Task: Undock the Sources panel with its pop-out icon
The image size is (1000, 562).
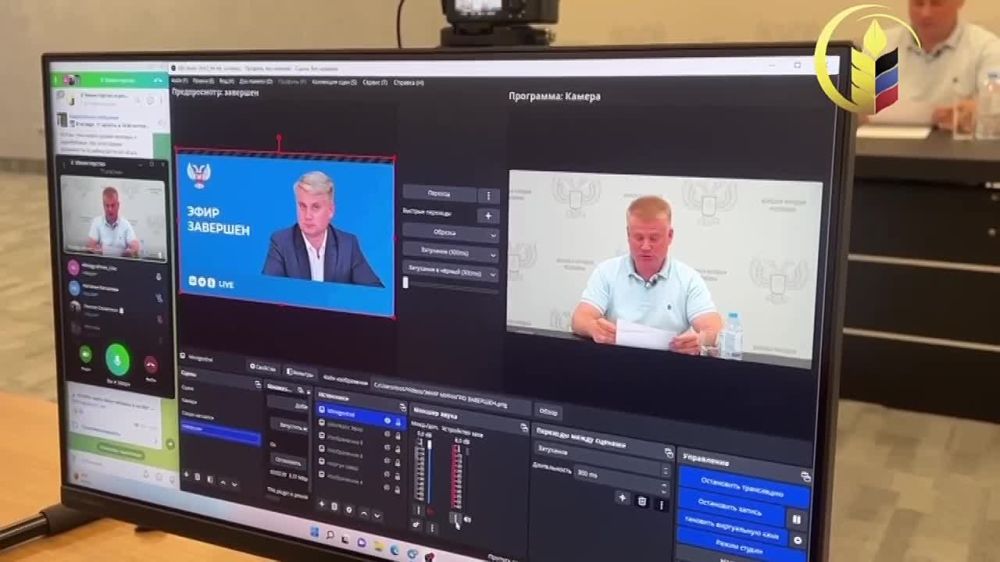Action: coord(402,406)
